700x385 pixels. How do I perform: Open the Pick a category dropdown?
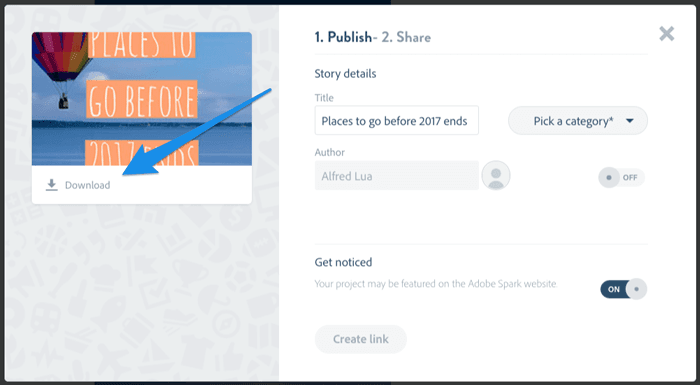pos(578,121)
